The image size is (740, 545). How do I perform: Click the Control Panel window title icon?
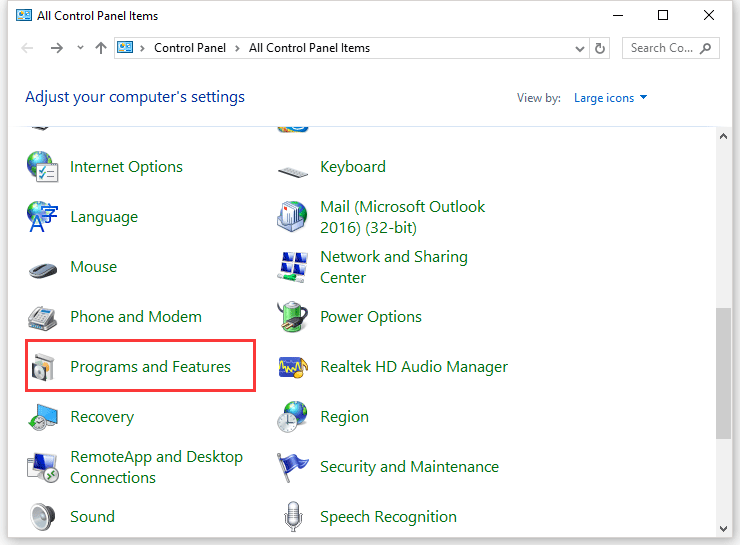point(24,16)
